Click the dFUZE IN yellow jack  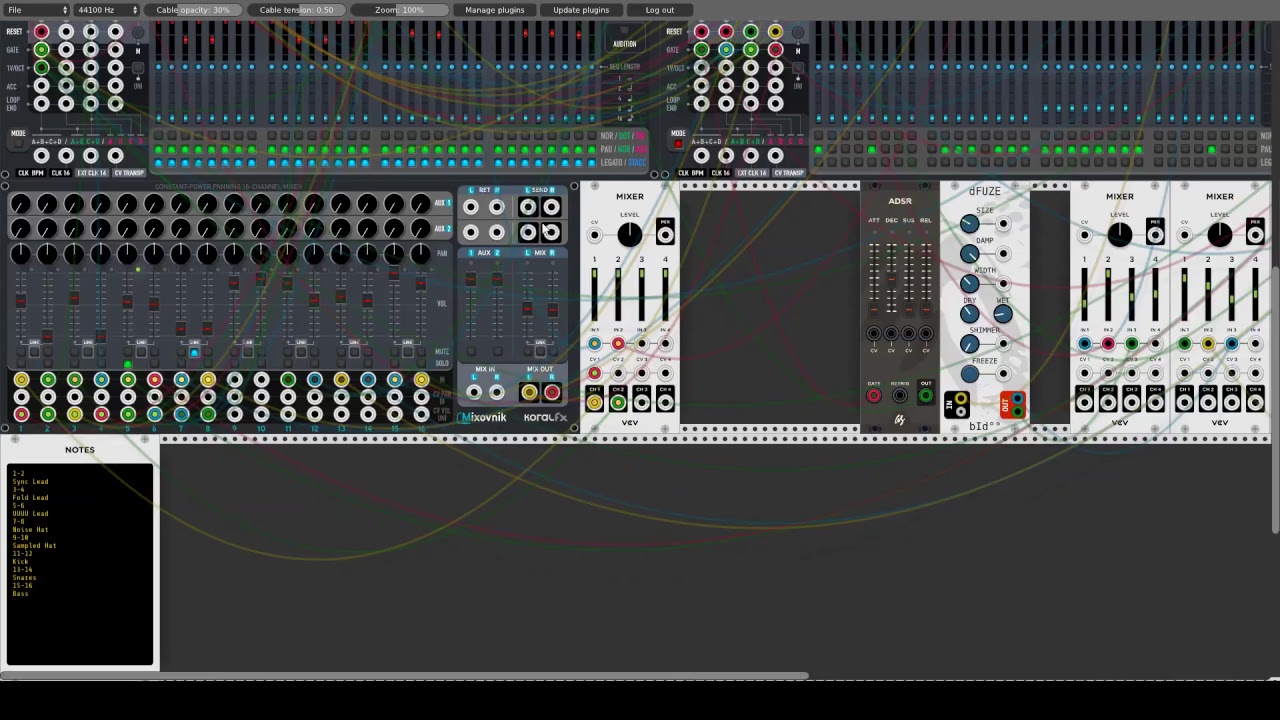961,400
